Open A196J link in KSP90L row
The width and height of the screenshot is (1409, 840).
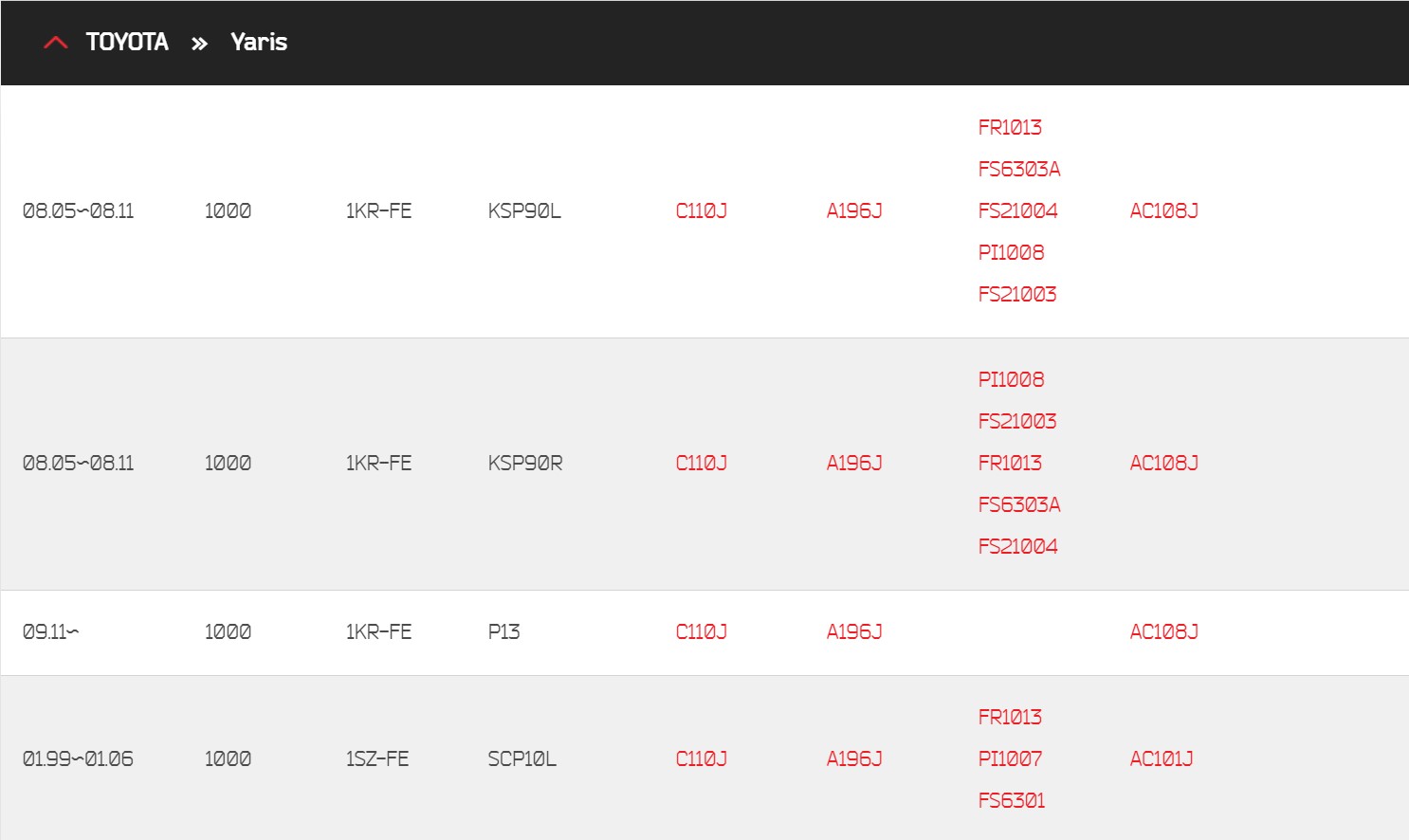pos(854,210)
